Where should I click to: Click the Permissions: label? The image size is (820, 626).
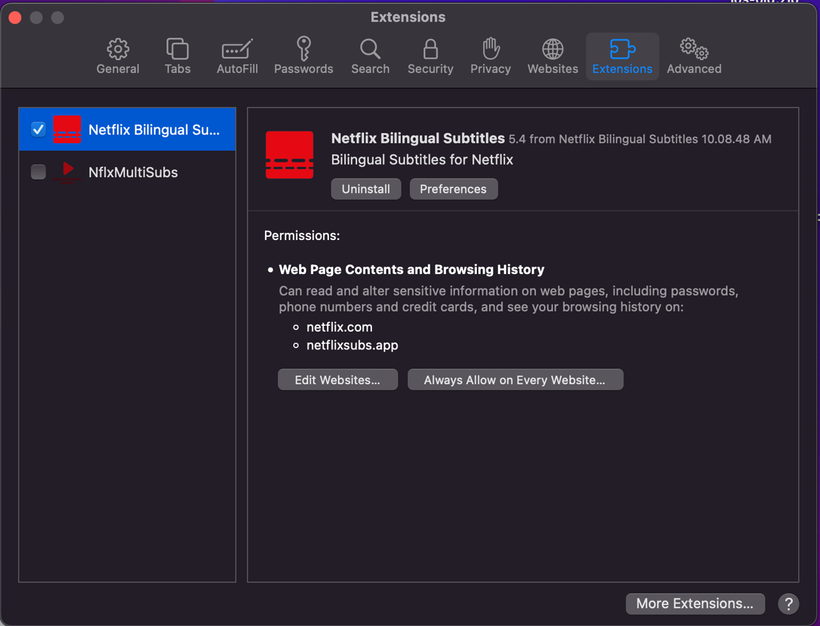[302, 236]
